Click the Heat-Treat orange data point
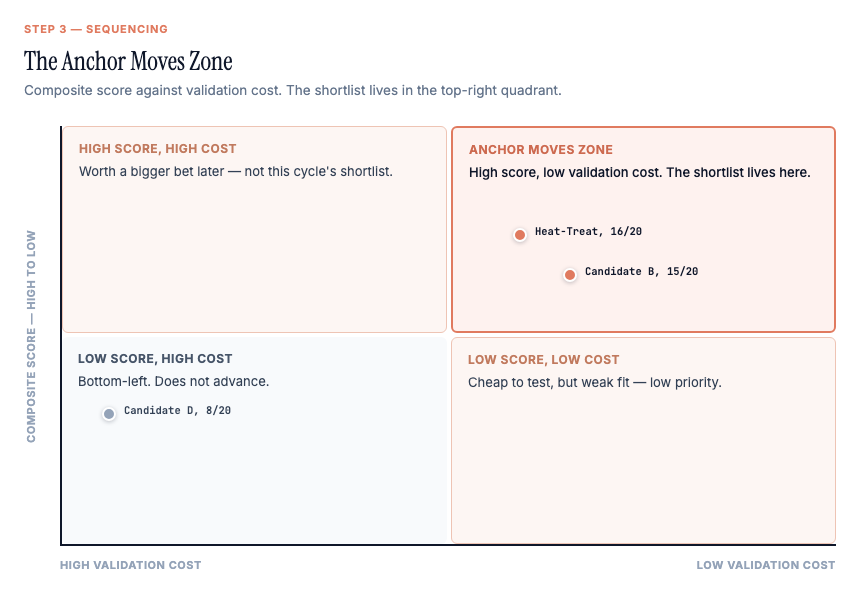The image size is (859, 593). pos(520,235)
